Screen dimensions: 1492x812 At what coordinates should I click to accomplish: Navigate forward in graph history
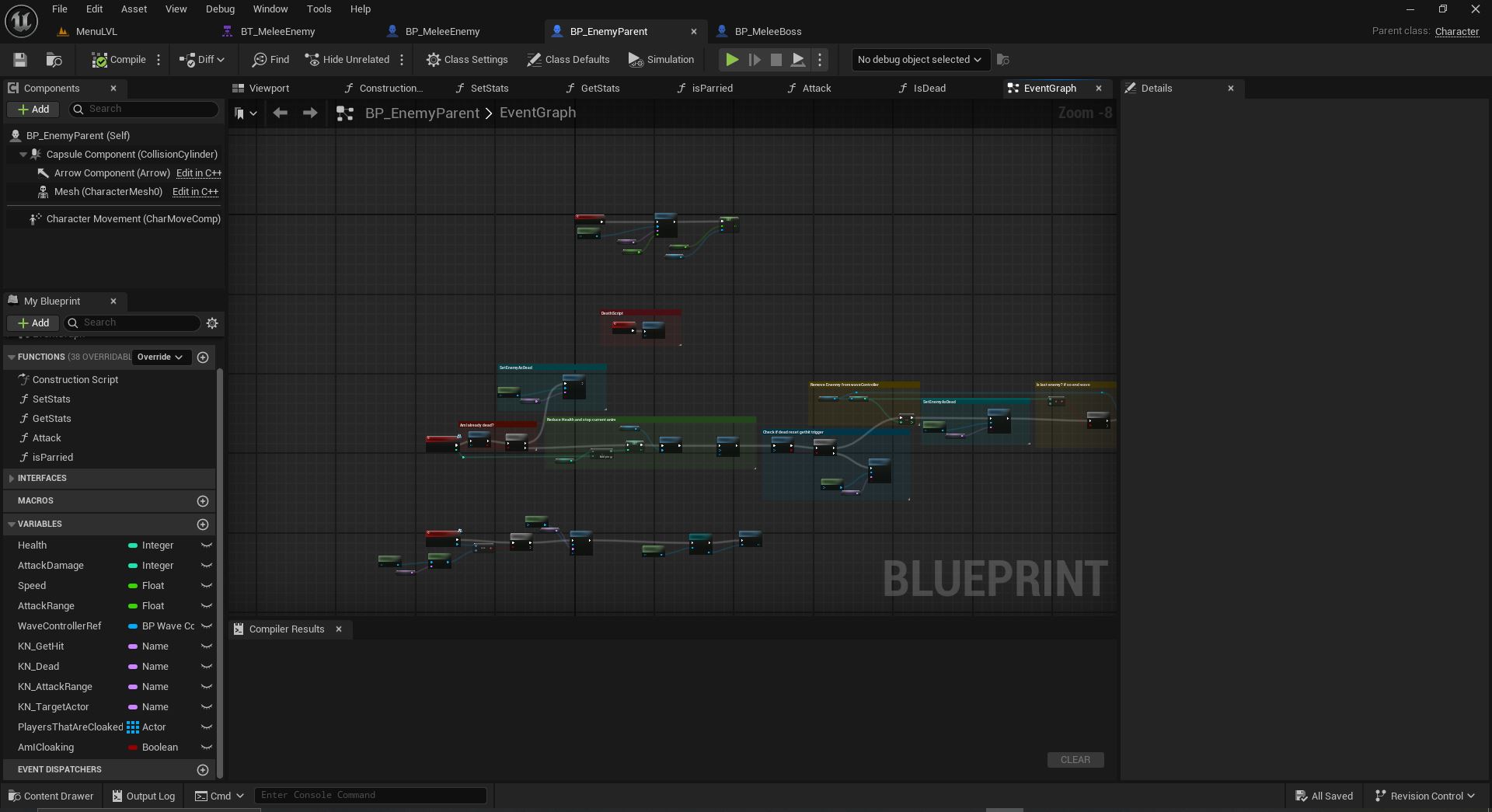pyautogui.click(x=310, y=113)
